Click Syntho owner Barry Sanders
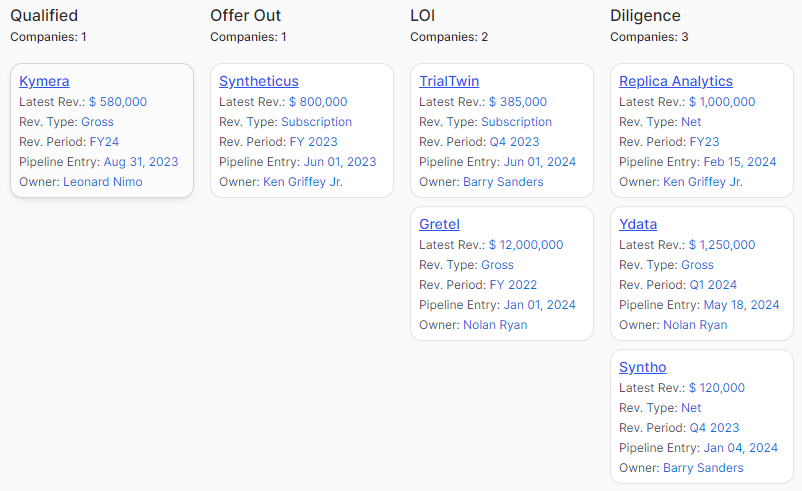Screen dimensions: 802x491 703,468
